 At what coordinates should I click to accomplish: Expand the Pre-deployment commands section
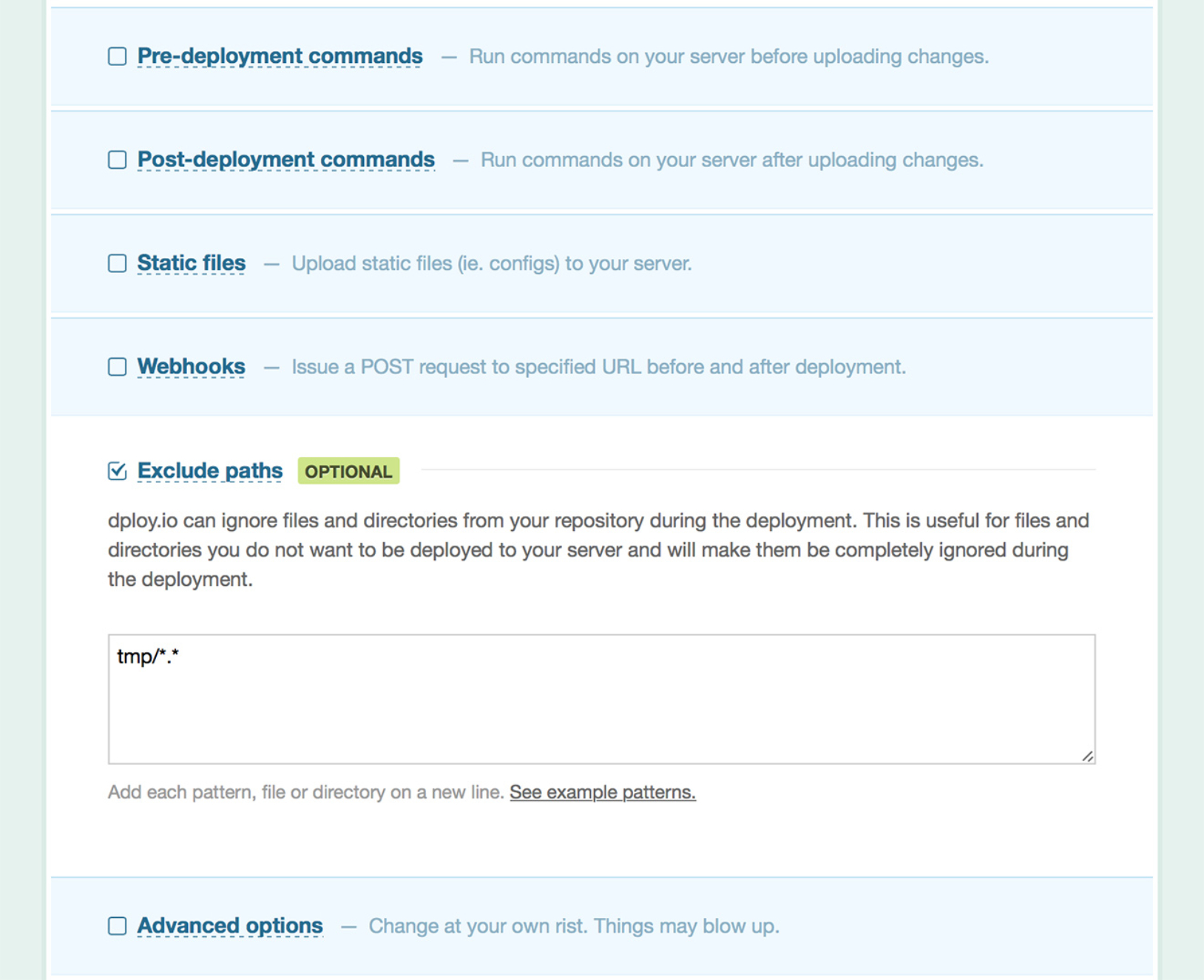tap(280, 56)
